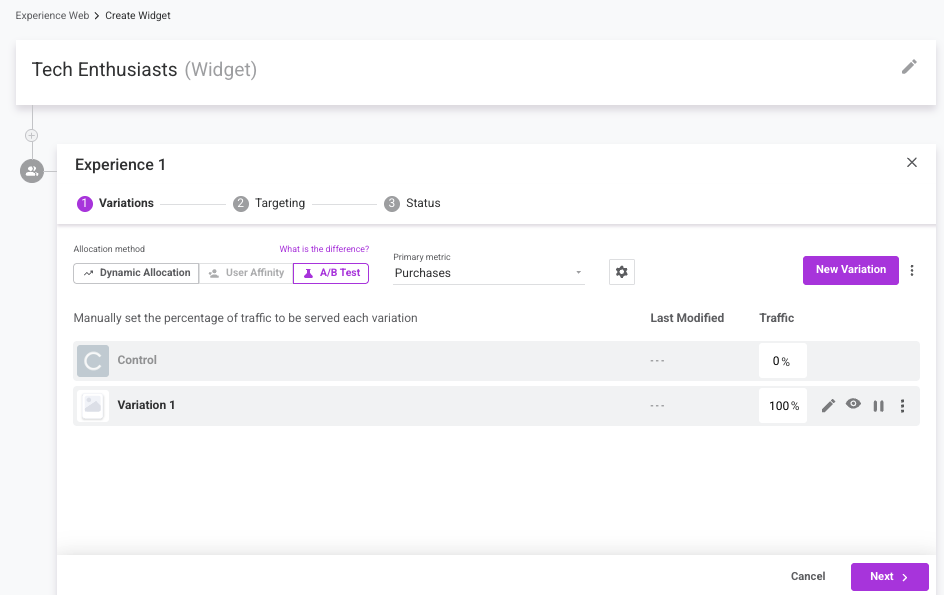Open the Variation 1 kebab menu
Image resolution: width=944 pixels, height=595 pixels.
pyautogui.click(x=902, y=406)
